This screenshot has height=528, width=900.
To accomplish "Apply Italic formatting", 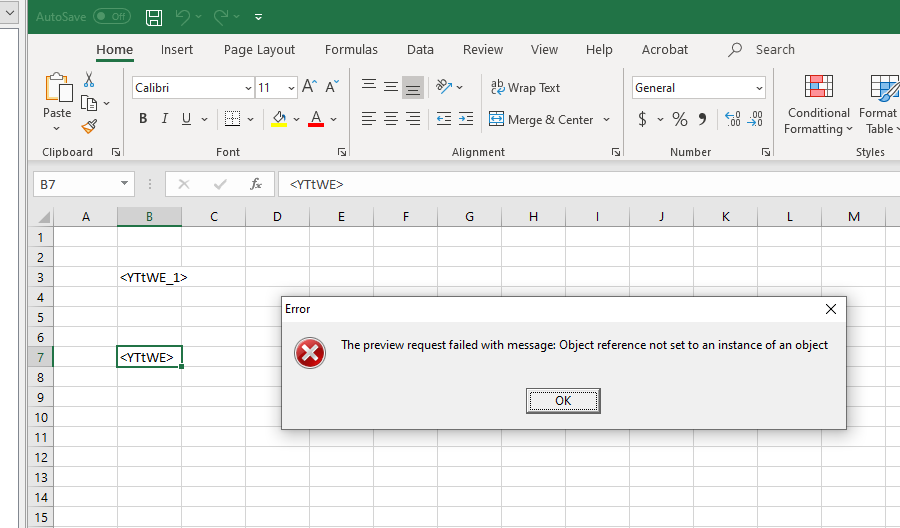I will coord(165,119).
